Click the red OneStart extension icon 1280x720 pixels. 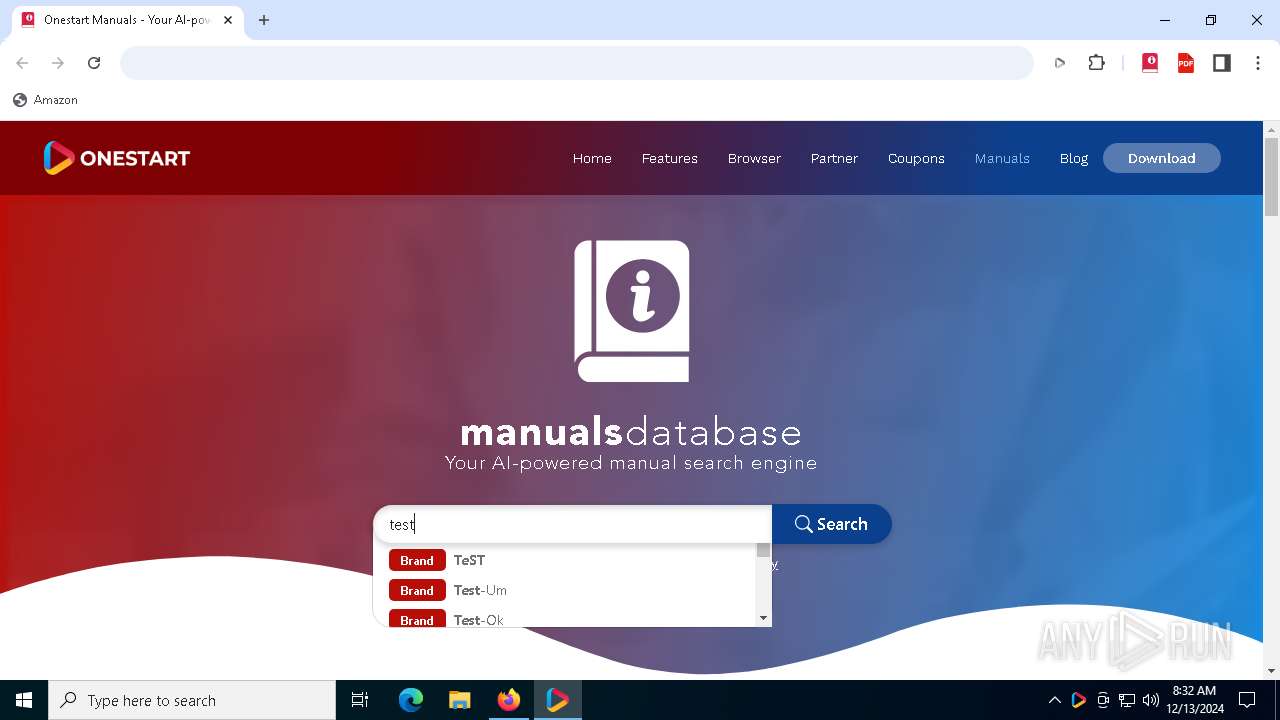click(1150, 63)
